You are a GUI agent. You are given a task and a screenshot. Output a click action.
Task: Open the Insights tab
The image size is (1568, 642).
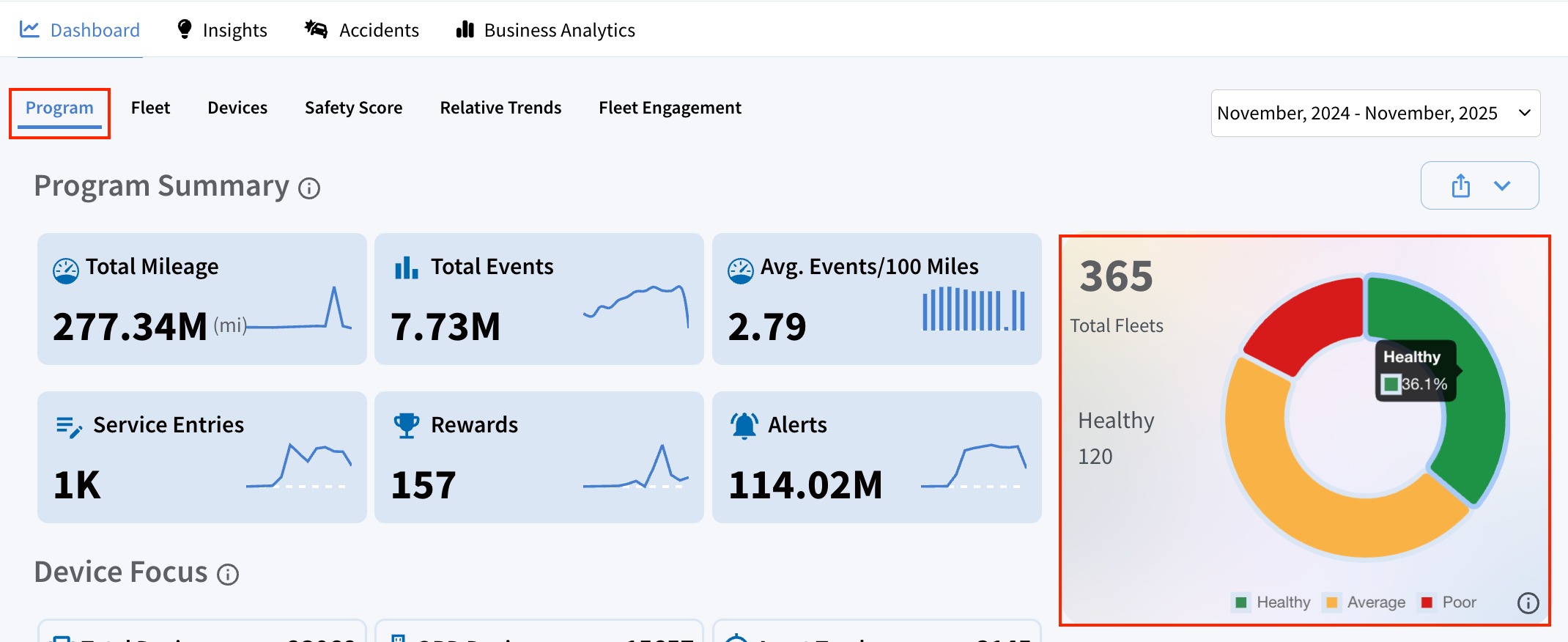click(222, 30)
